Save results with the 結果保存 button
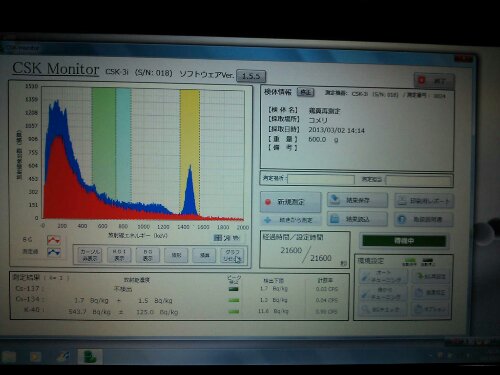 point(358,200)
